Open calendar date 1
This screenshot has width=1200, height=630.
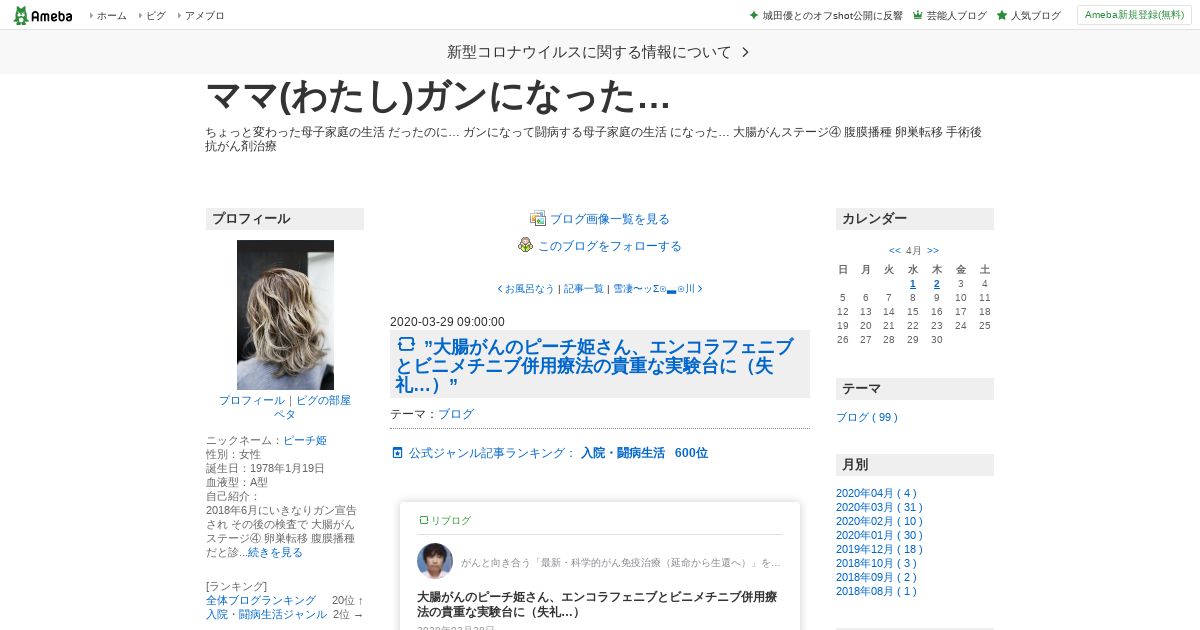(913, 284)
